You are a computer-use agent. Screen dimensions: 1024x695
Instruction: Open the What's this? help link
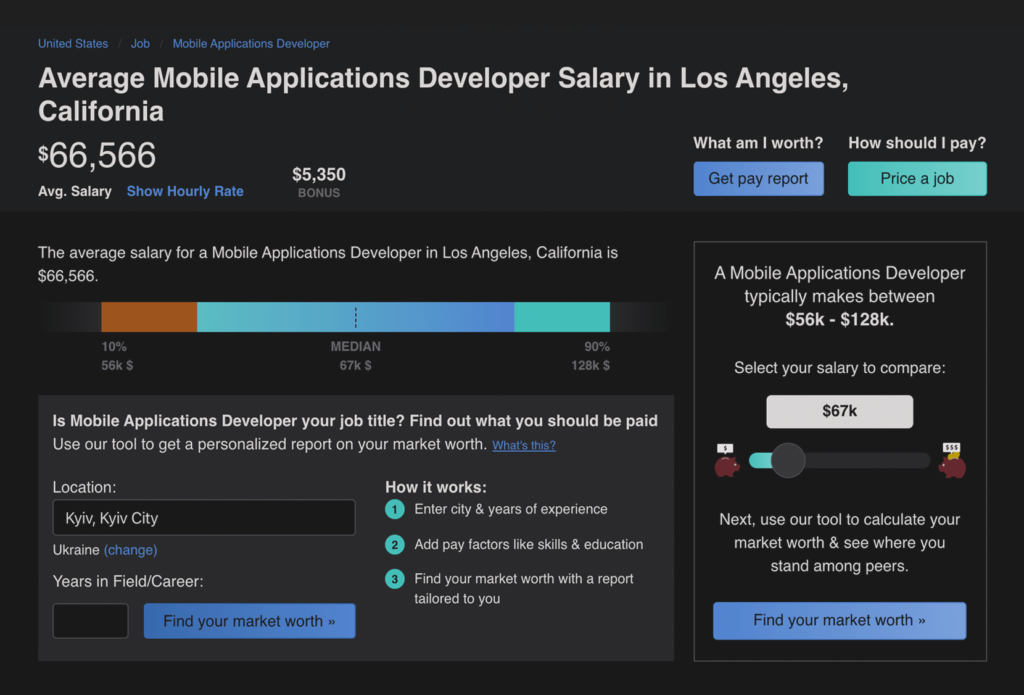point(524,445)
